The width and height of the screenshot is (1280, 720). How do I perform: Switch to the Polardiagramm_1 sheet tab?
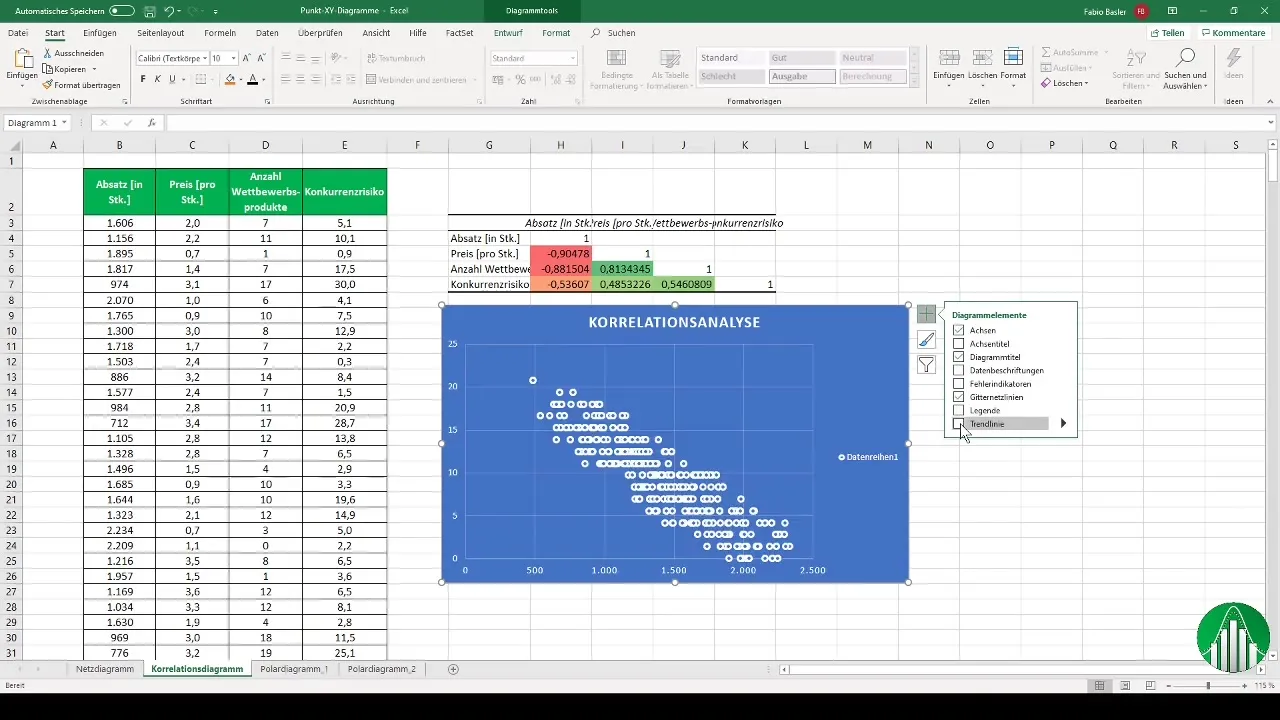tap(294, 669)
